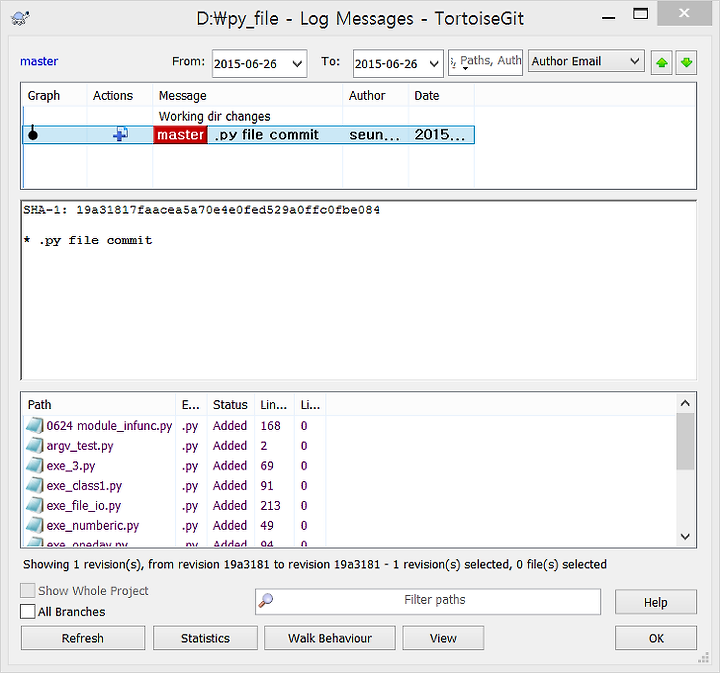720x673 pixels.
Task: Click the magnifier icon in Filter paths box
Action: click(x=266, y=600)
